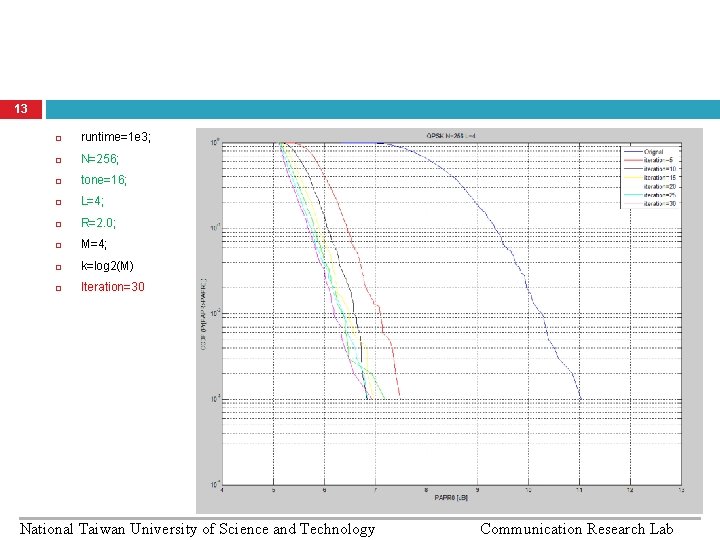Select the 'M=4;' bullet text
Image resolution: width=720 pixels, height=540 pixels.
pos(94,244)
